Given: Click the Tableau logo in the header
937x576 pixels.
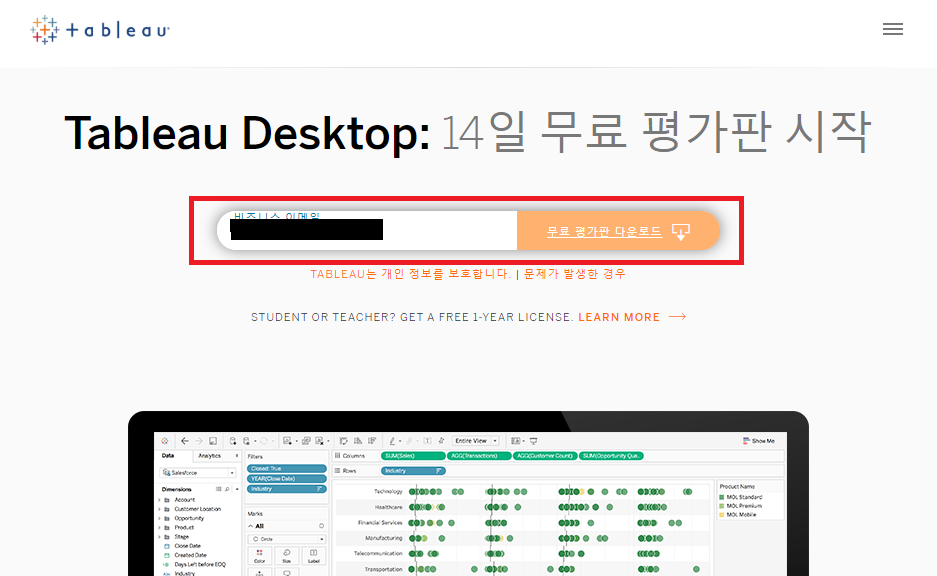Looking at the screenshot, I should pos(100,30).
